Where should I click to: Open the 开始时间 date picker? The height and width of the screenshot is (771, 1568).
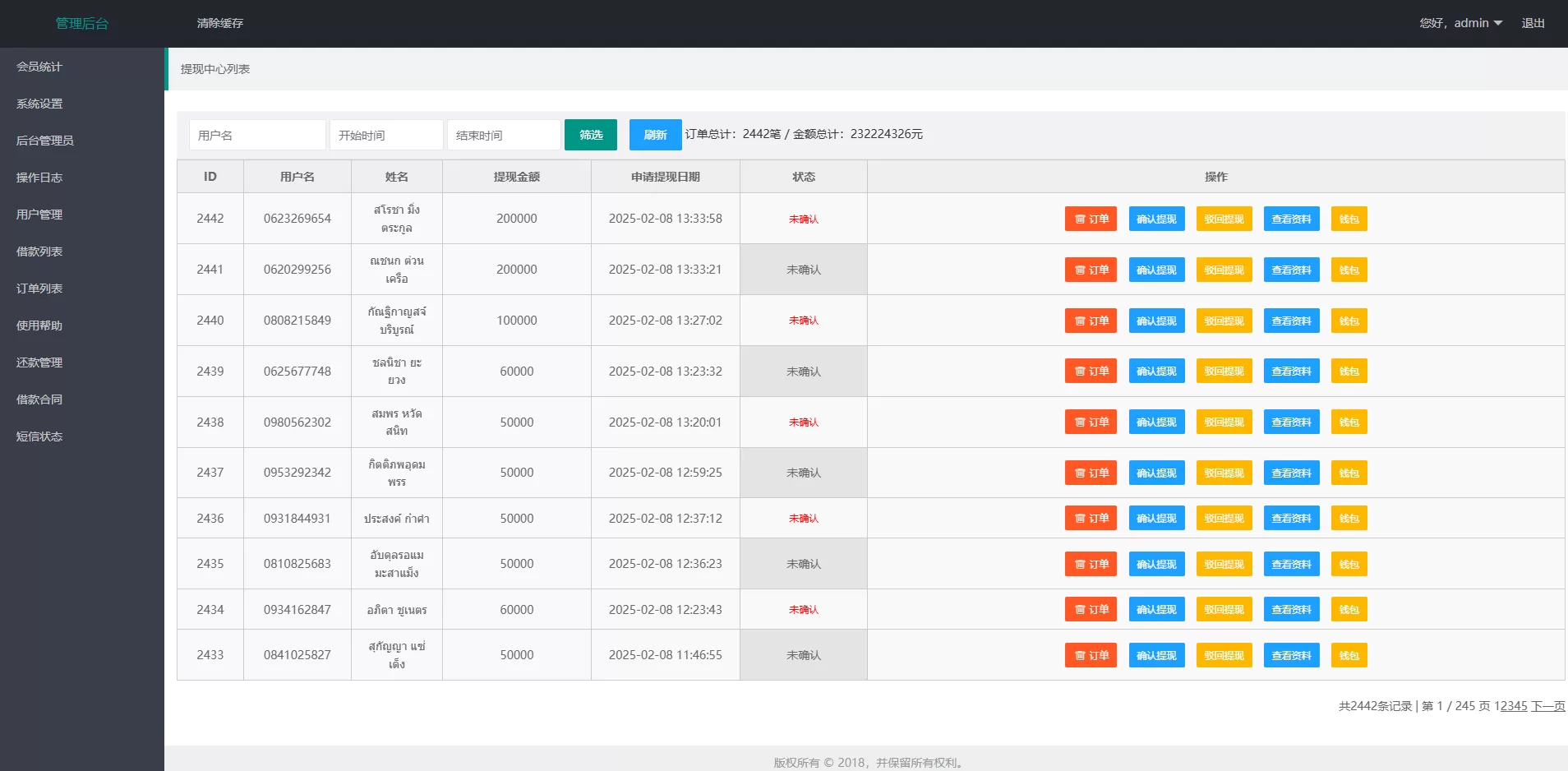tap(386, 135)
